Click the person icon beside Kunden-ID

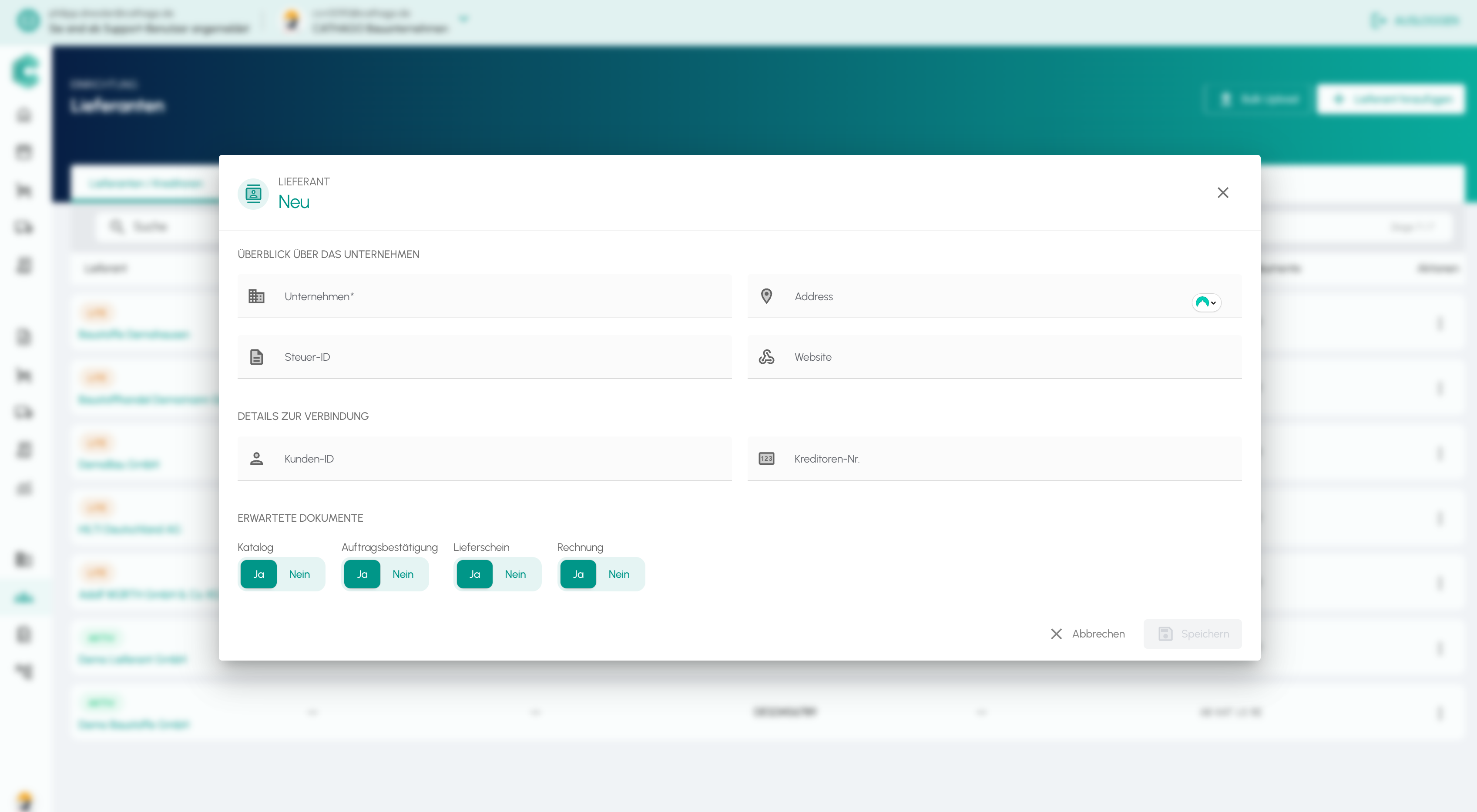[256, 458]
